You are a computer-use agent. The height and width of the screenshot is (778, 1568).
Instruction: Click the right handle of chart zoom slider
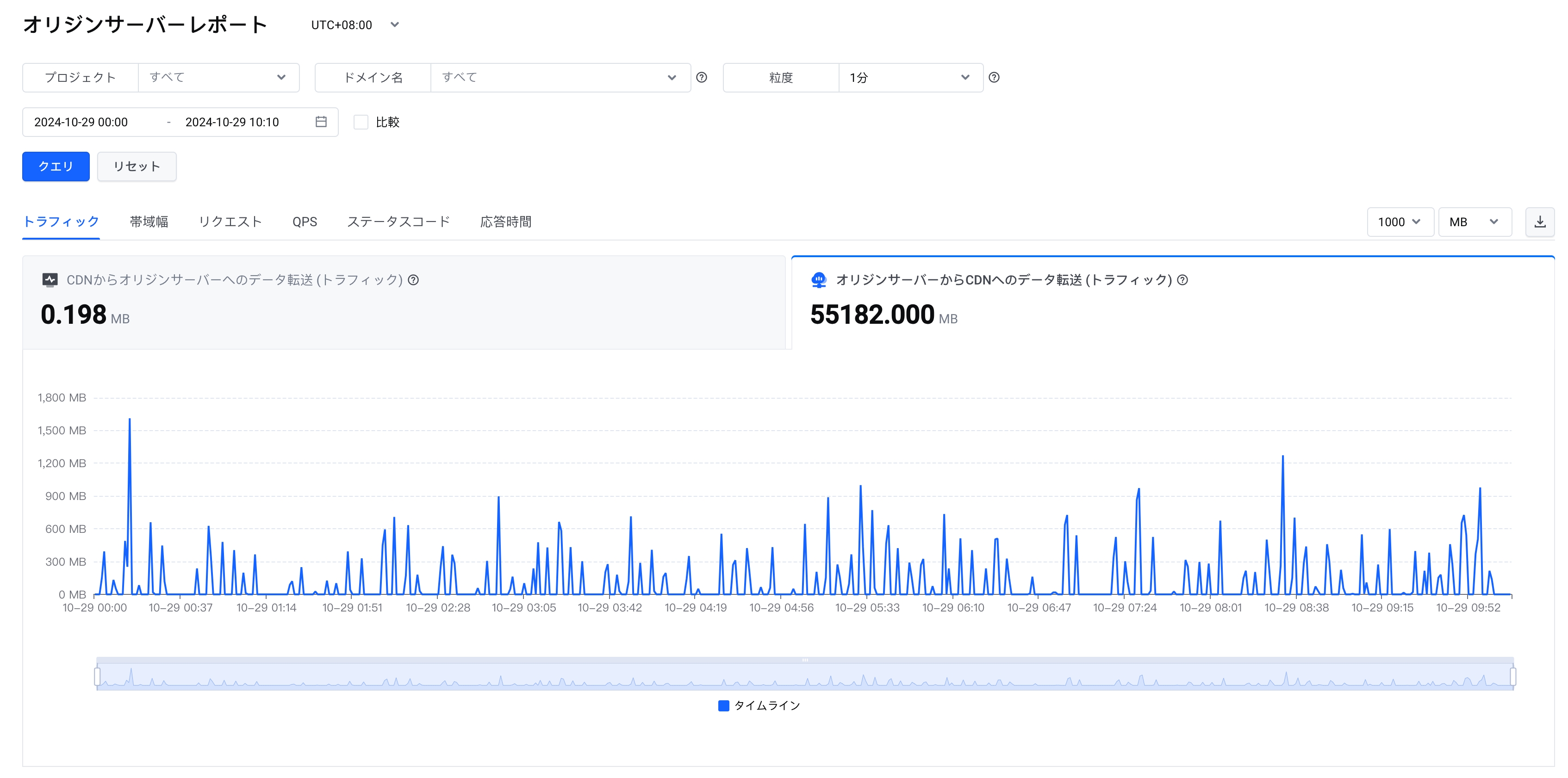point(1512,676)
